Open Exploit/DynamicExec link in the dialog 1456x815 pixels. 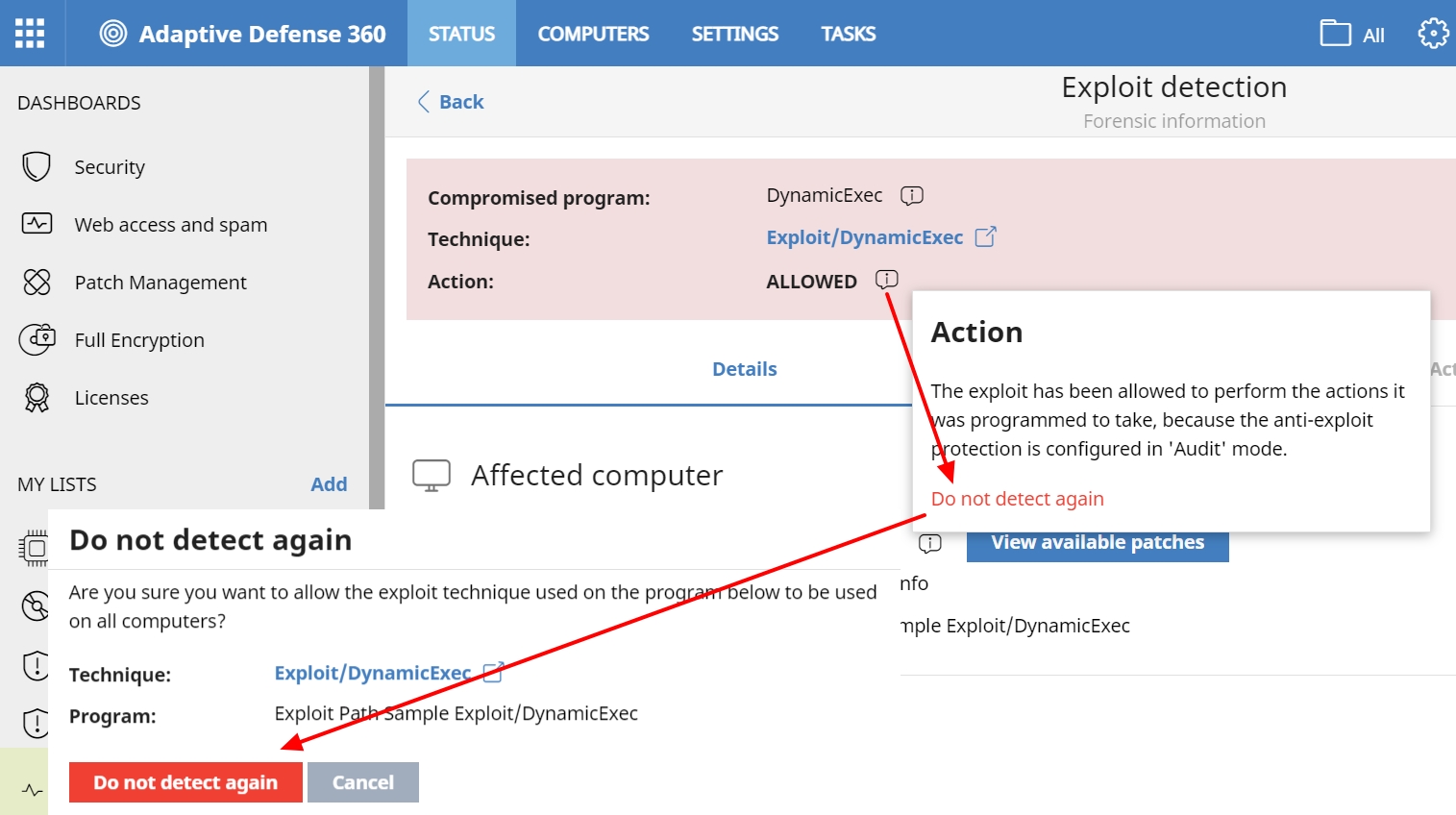click(x=373, y=673)
